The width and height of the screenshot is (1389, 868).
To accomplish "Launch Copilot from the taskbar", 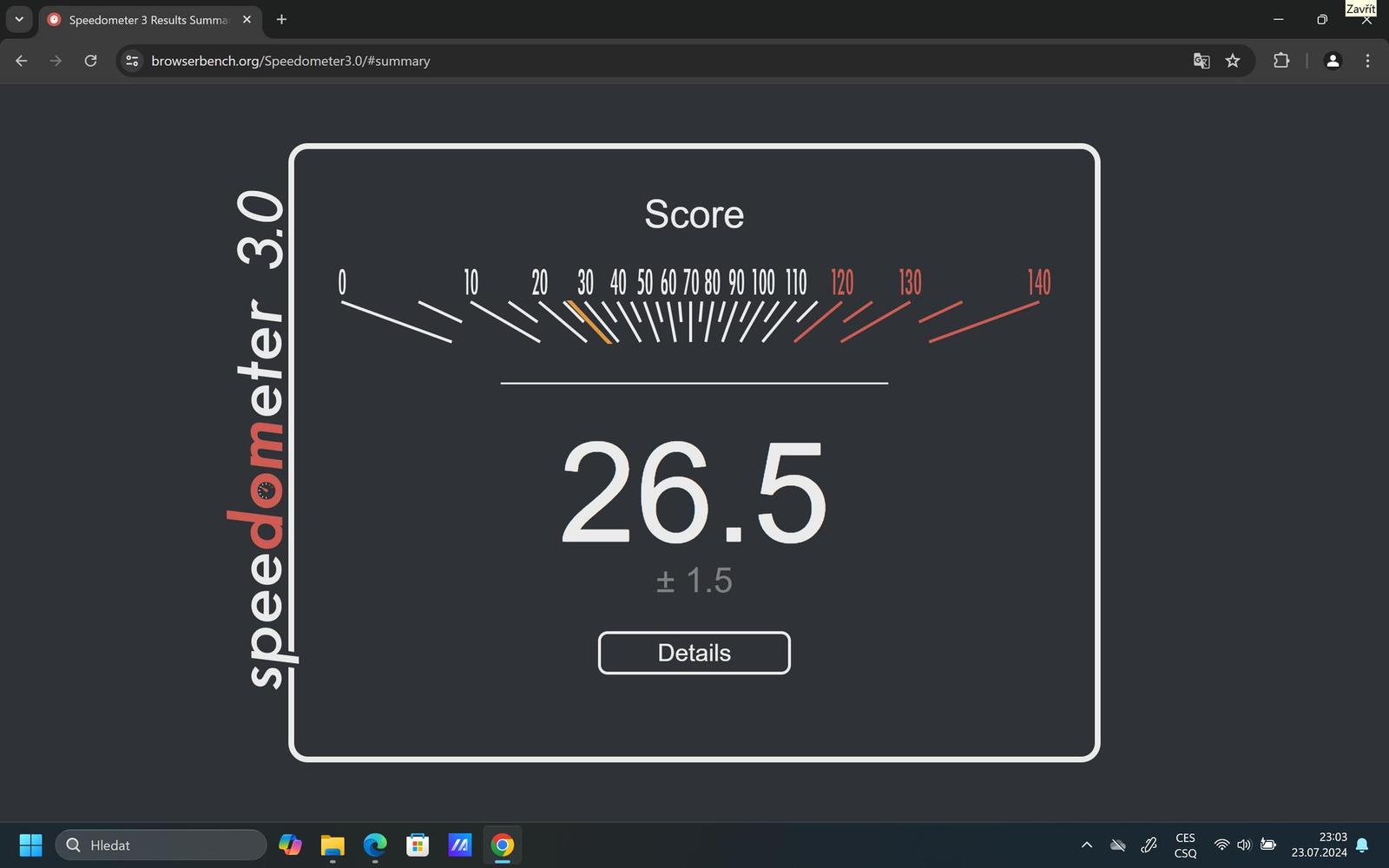I will tap(290, 845).
